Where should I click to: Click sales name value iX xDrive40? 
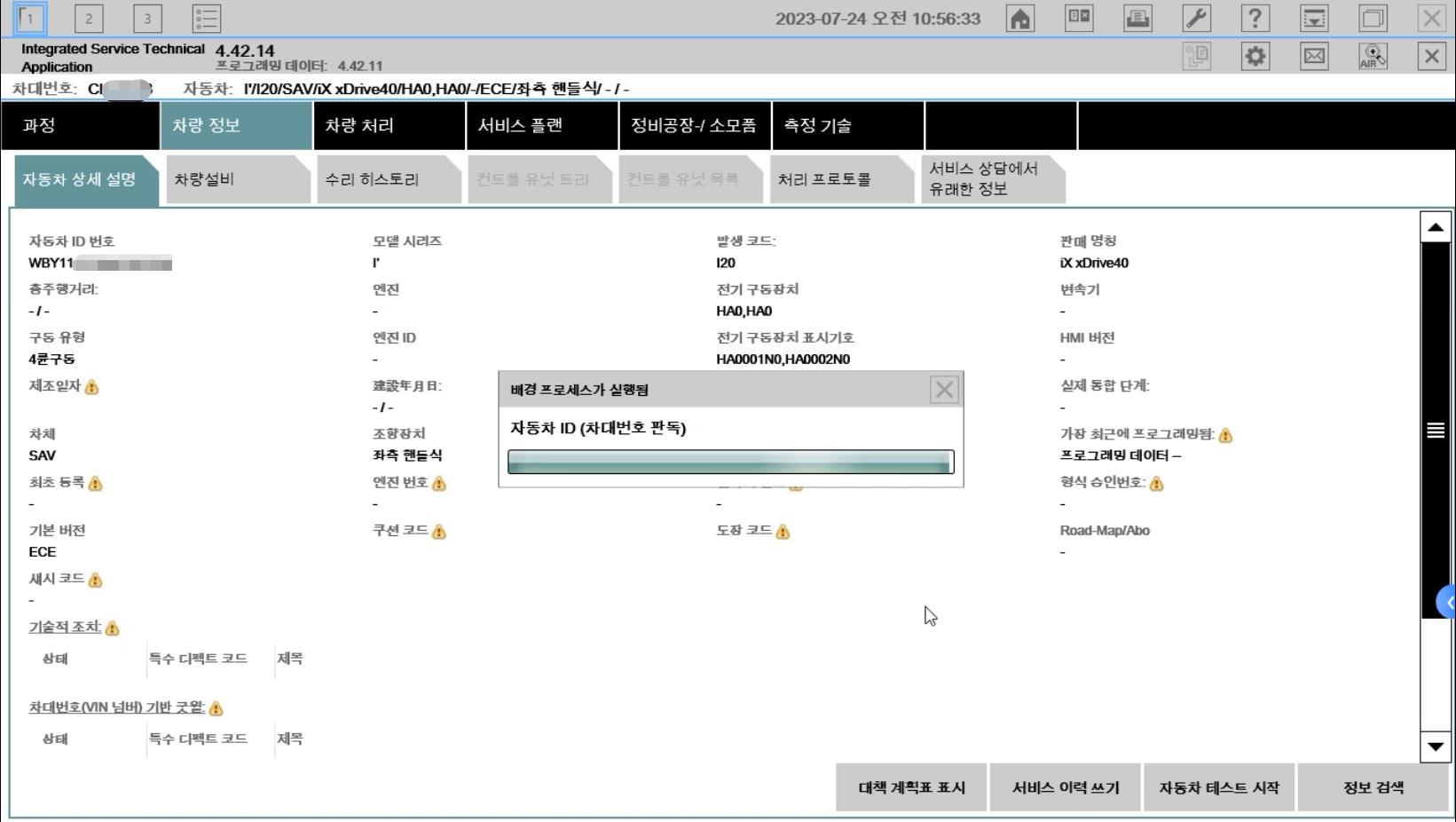1094,263
